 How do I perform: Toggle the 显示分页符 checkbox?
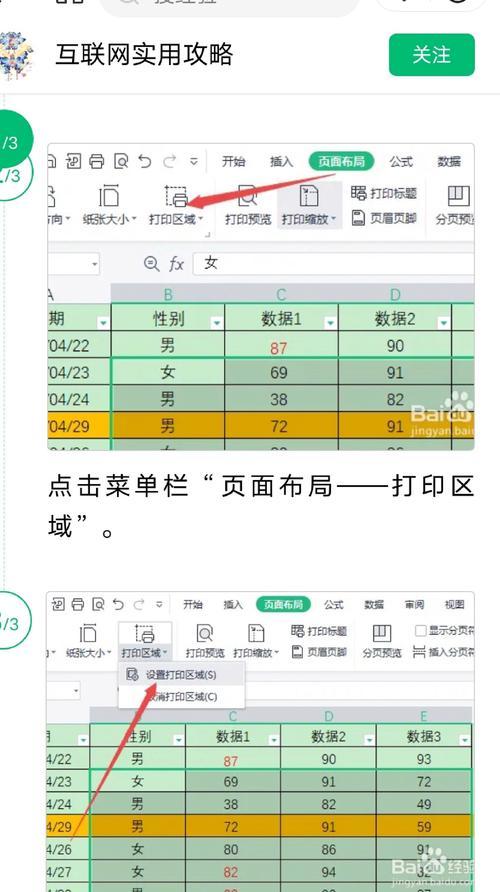click(421, 631)
